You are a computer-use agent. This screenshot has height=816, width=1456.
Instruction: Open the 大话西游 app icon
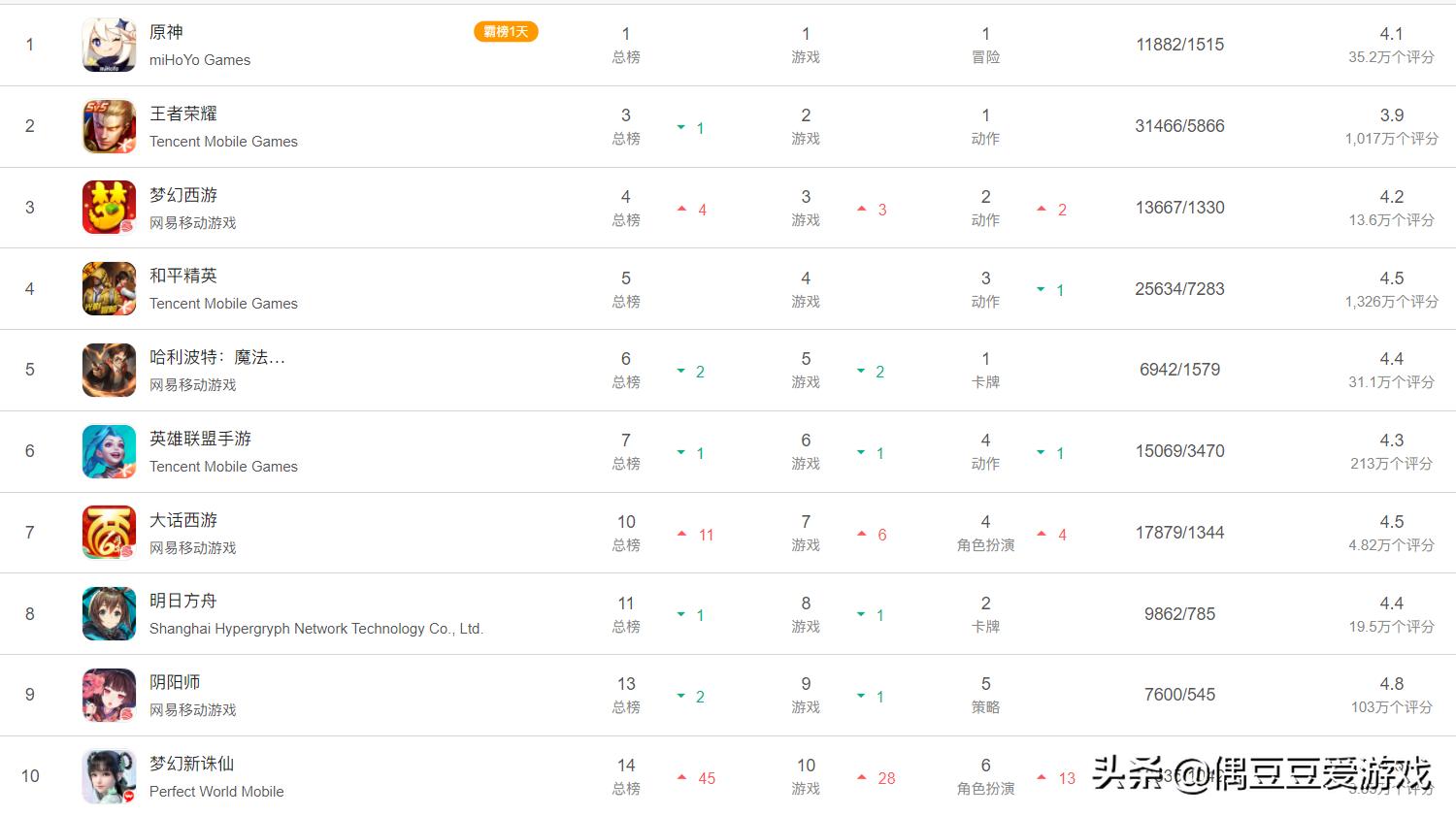click(109, 532)
